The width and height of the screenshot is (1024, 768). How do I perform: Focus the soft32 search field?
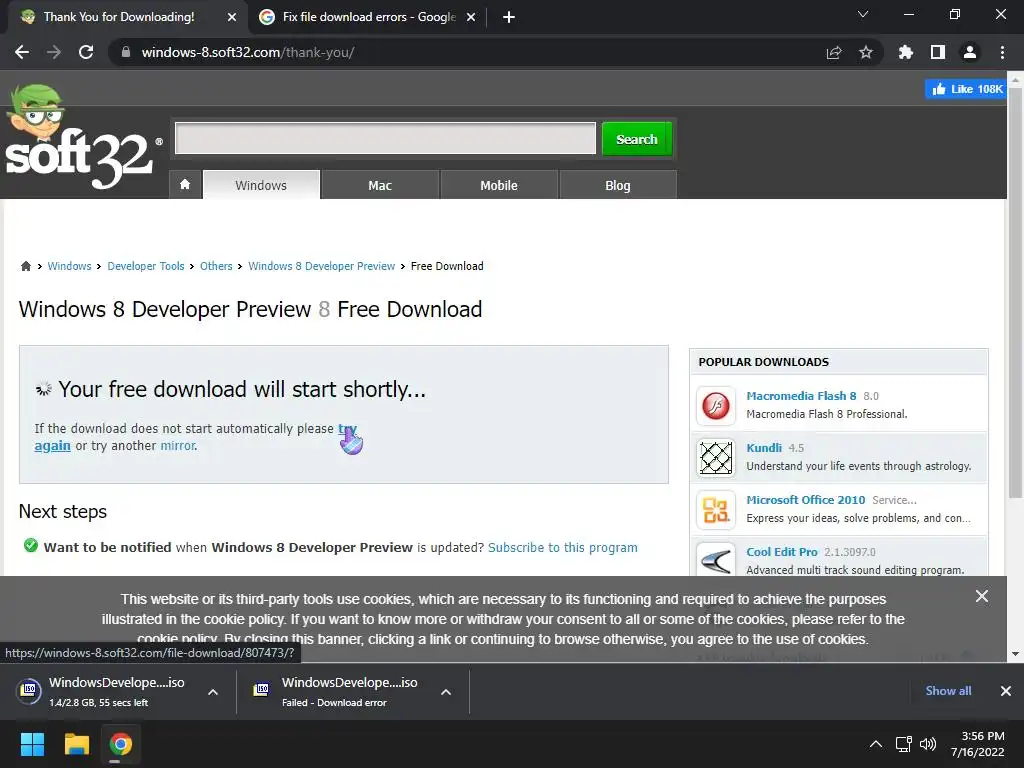tap(385, 138)
